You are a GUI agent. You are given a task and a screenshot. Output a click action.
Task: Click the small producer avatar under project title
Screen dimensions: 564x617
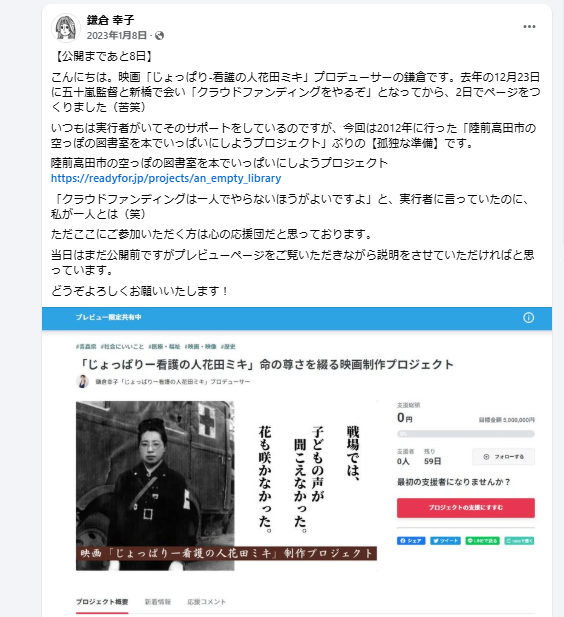click(x=82, y=381)
